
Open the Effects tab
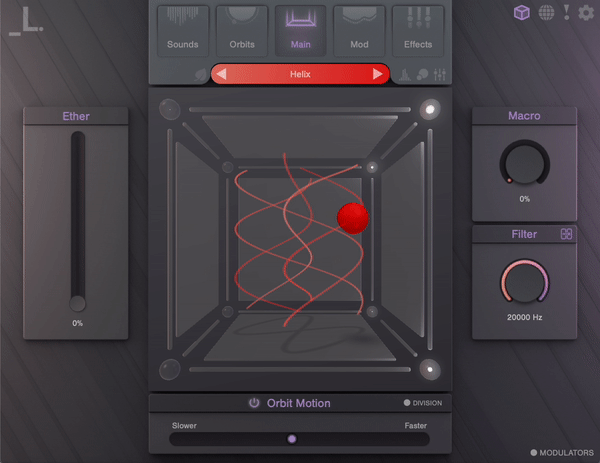(x=418, y=31)
